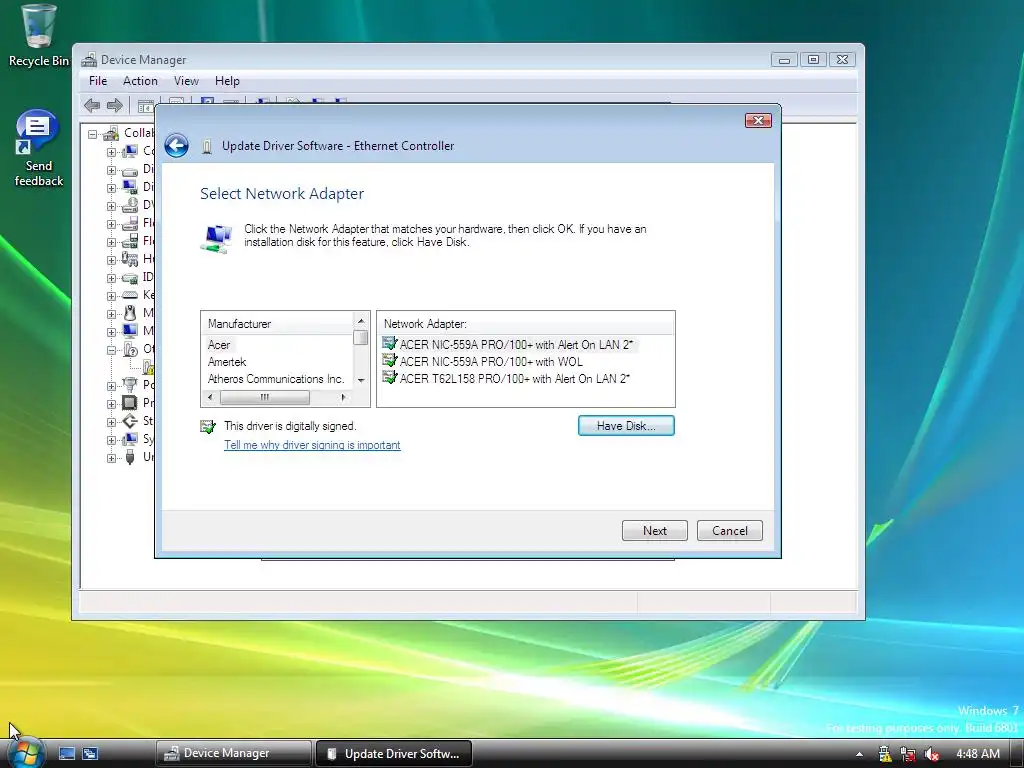
Task: Select the DVD/CD-ROM drives icon in tree
Action: pyautogui.click(x=130, y=205)
